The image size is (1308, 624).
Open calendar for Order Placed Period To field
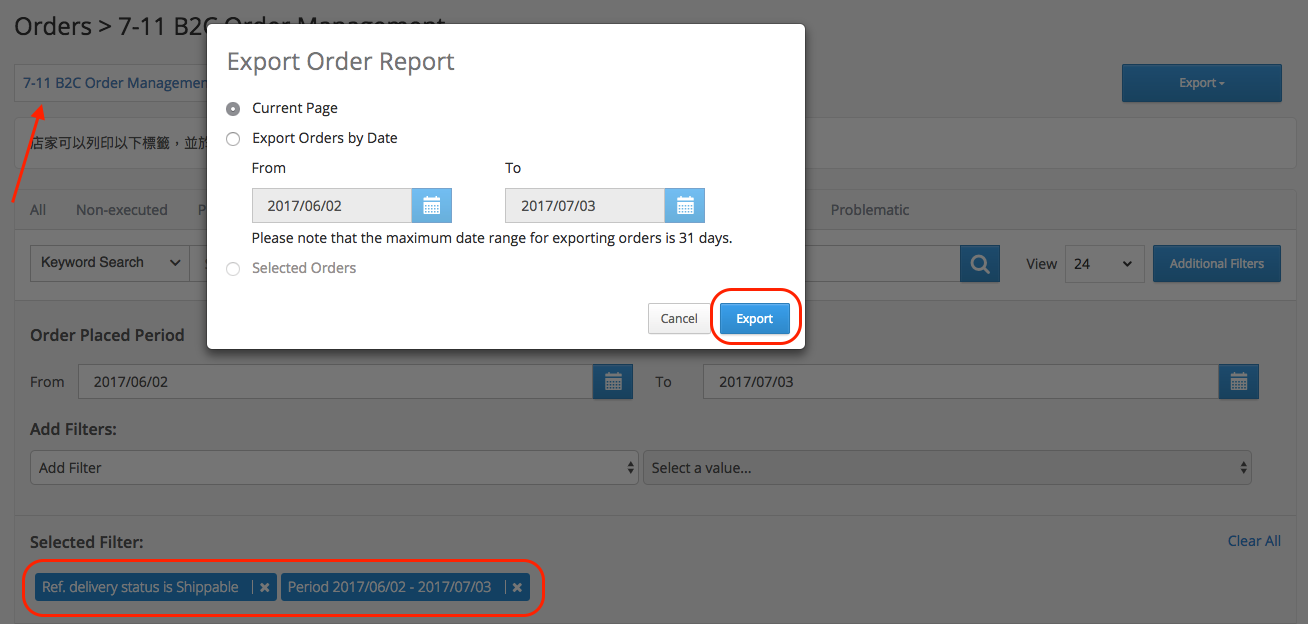1238,381
